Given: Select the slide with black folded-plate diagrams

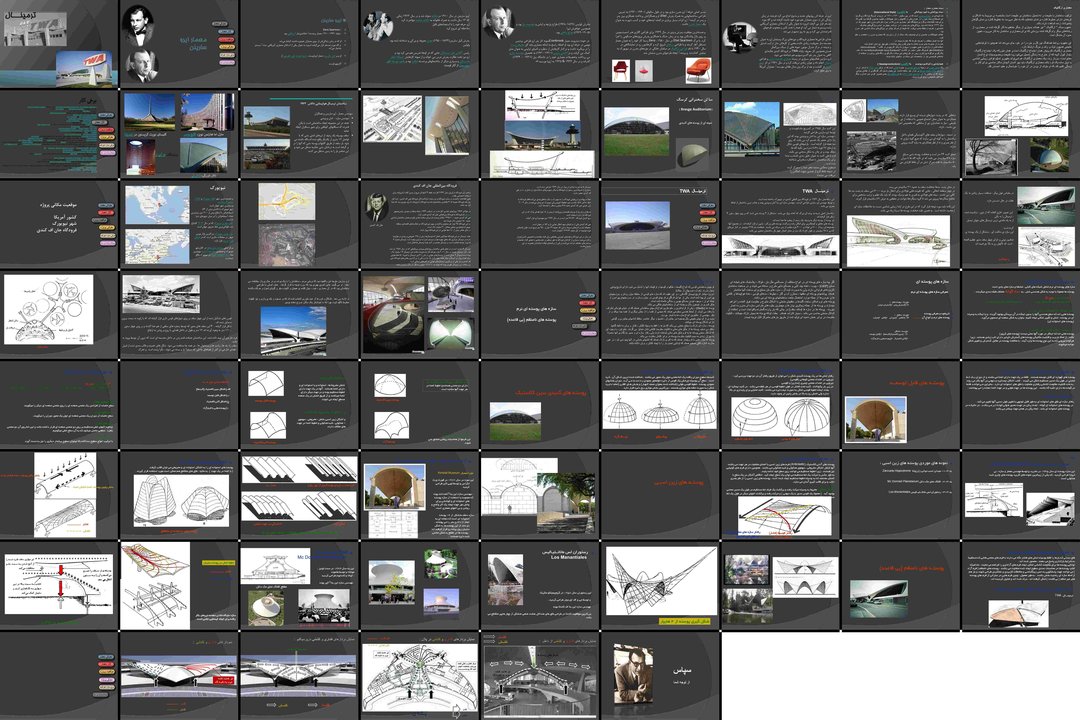Looking at the screenshot, I should point(299,495).
